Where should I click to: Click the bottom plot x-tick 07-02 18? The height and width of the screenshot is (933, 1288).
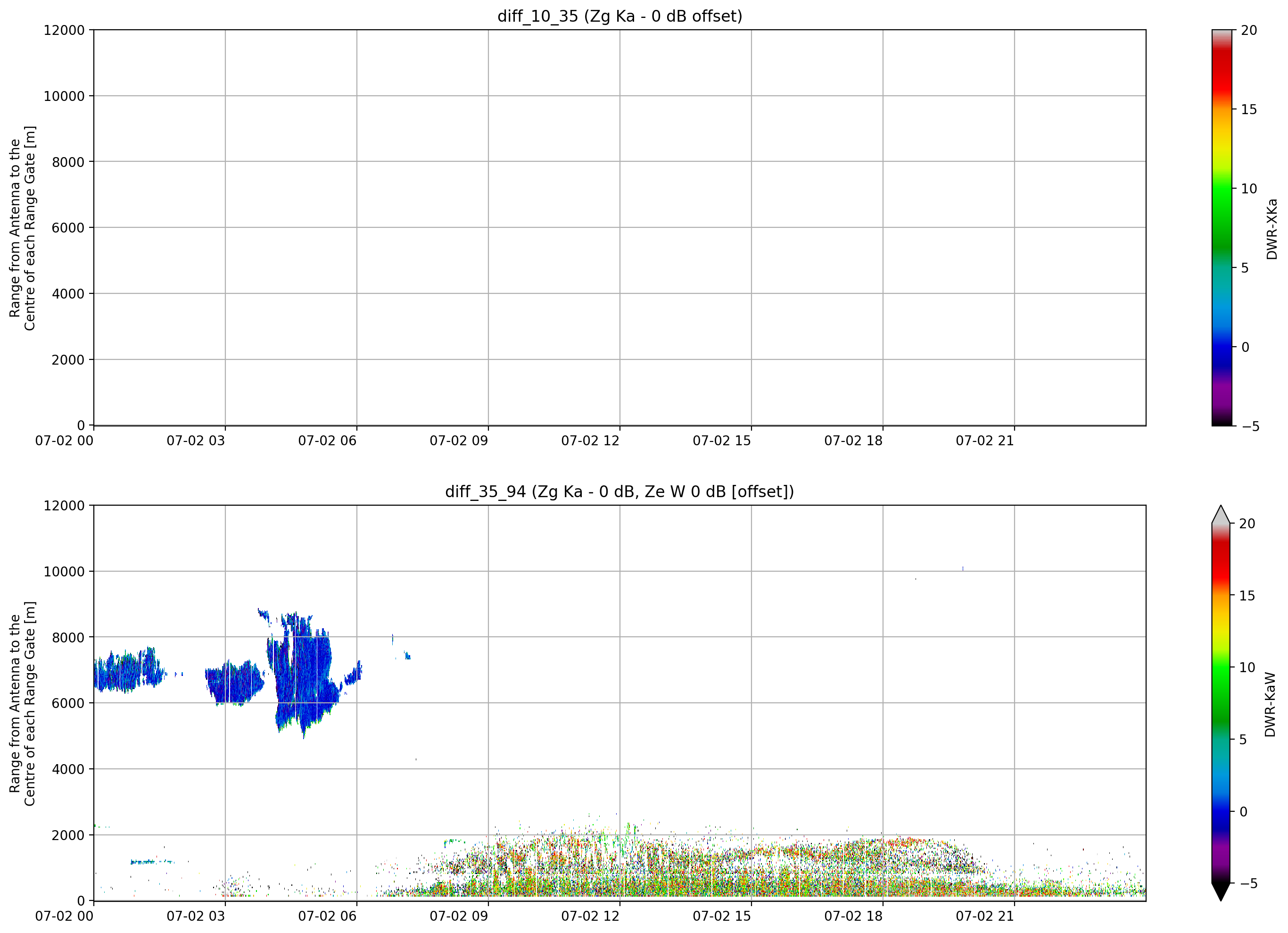click(853, 916)
